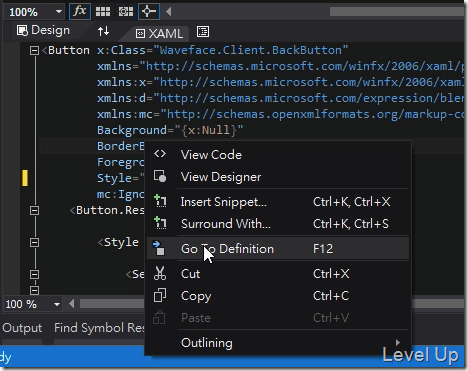
Task: Click the left scroll arrow of designer scrollbar
Action: [169, 12]
